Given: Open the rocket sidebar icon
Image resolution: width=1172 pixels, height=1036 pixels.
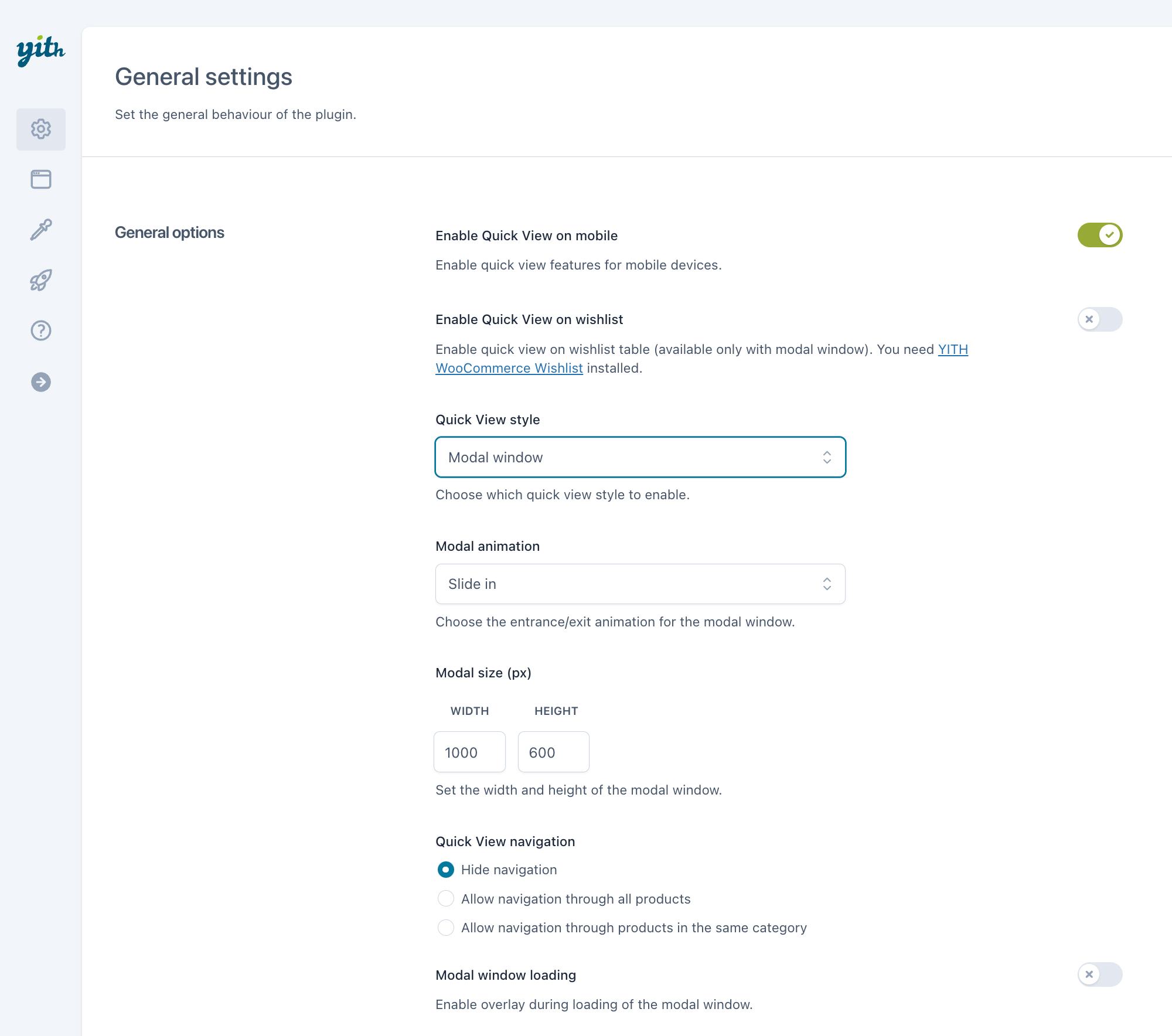Looking at the screenshot, I should point(41,280).
